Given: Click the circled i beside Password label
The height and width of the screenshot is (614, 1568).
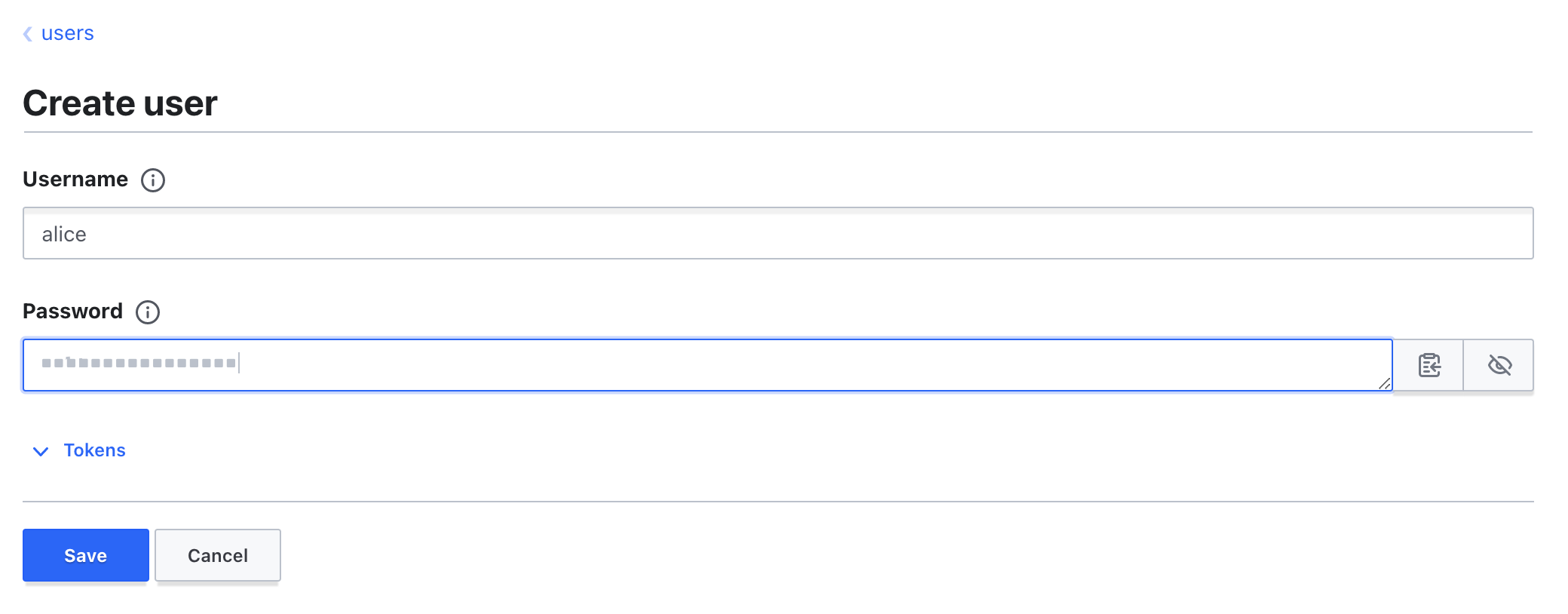Looking at the screenshot, I should [x=148, y=312].
